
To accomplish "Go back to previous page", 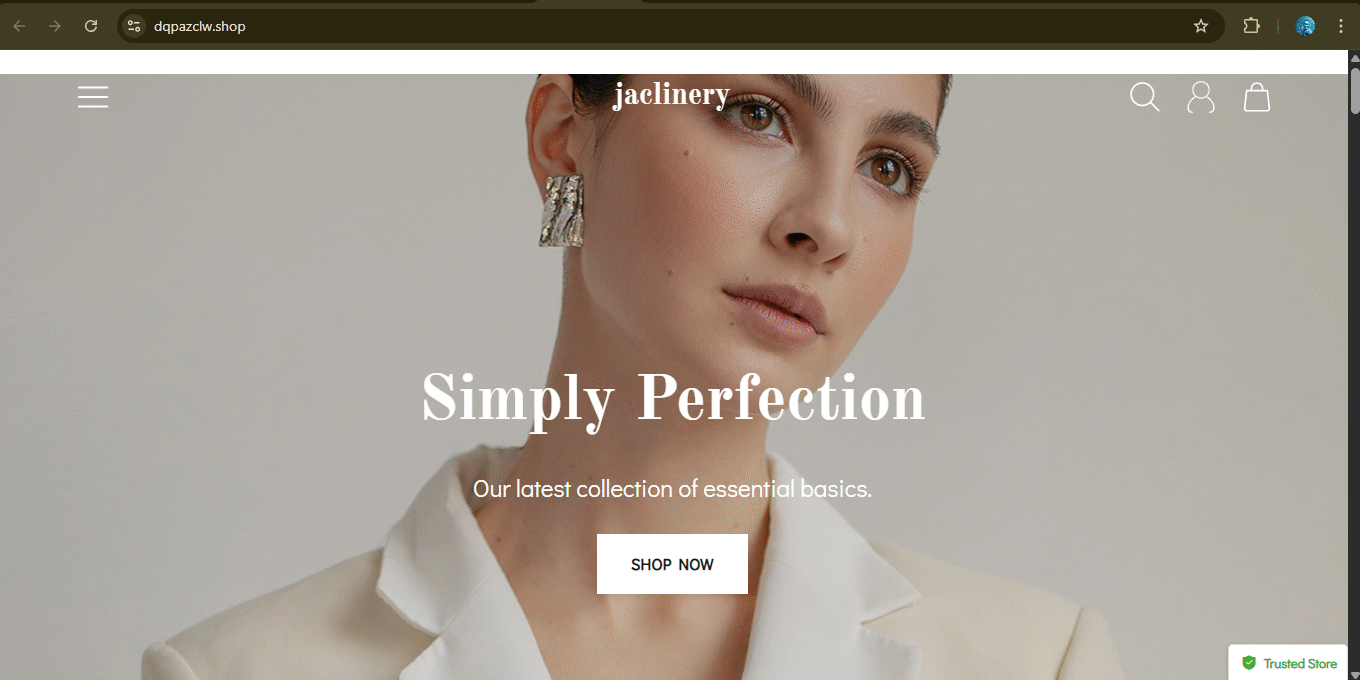I will (x=19, y=26).
